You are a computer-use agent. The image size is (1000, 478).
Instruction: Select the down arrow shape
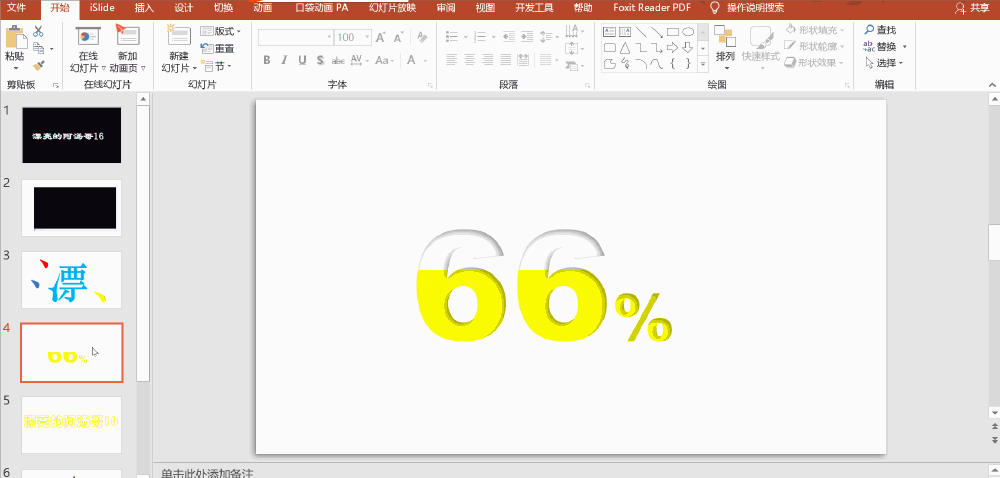point(688,48)
